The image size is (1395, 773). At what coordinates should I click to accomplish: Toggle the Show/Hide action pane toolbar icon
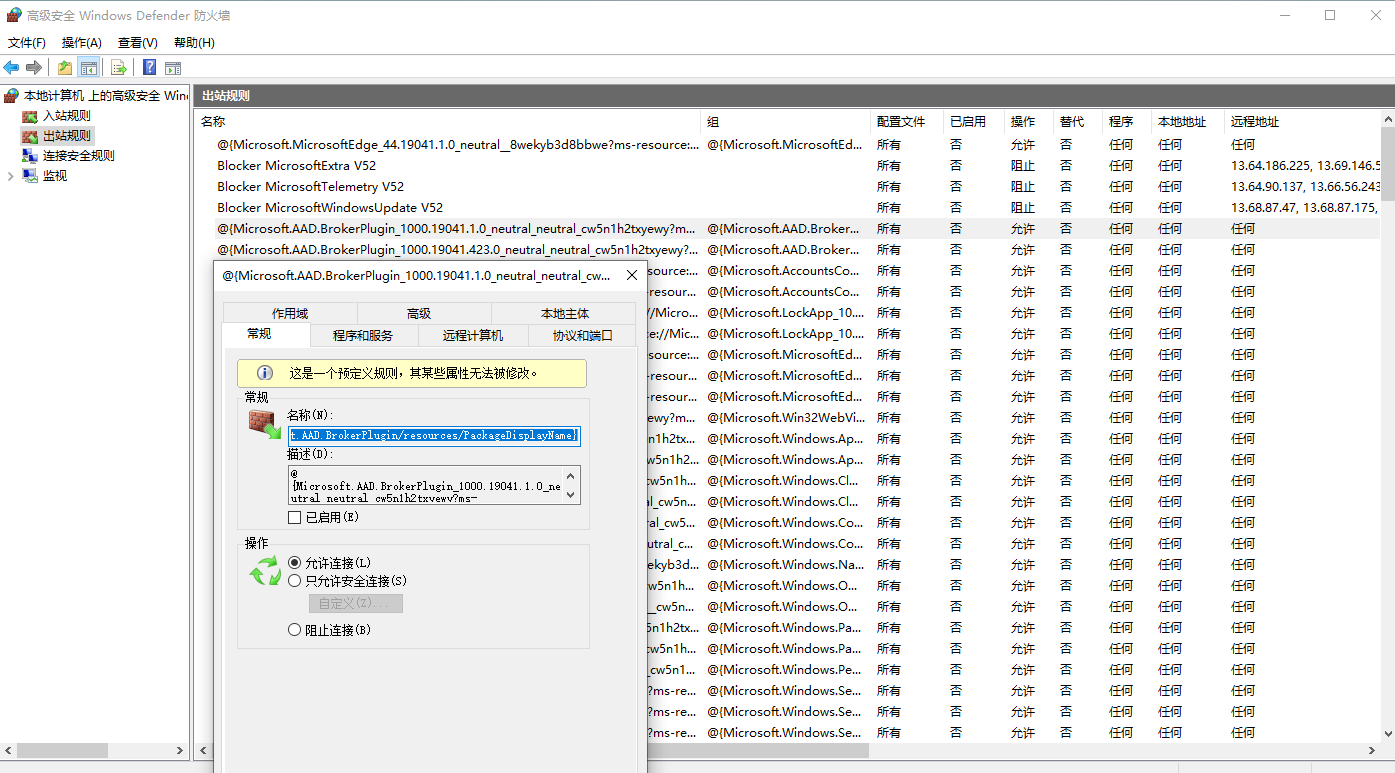(173, 68)
